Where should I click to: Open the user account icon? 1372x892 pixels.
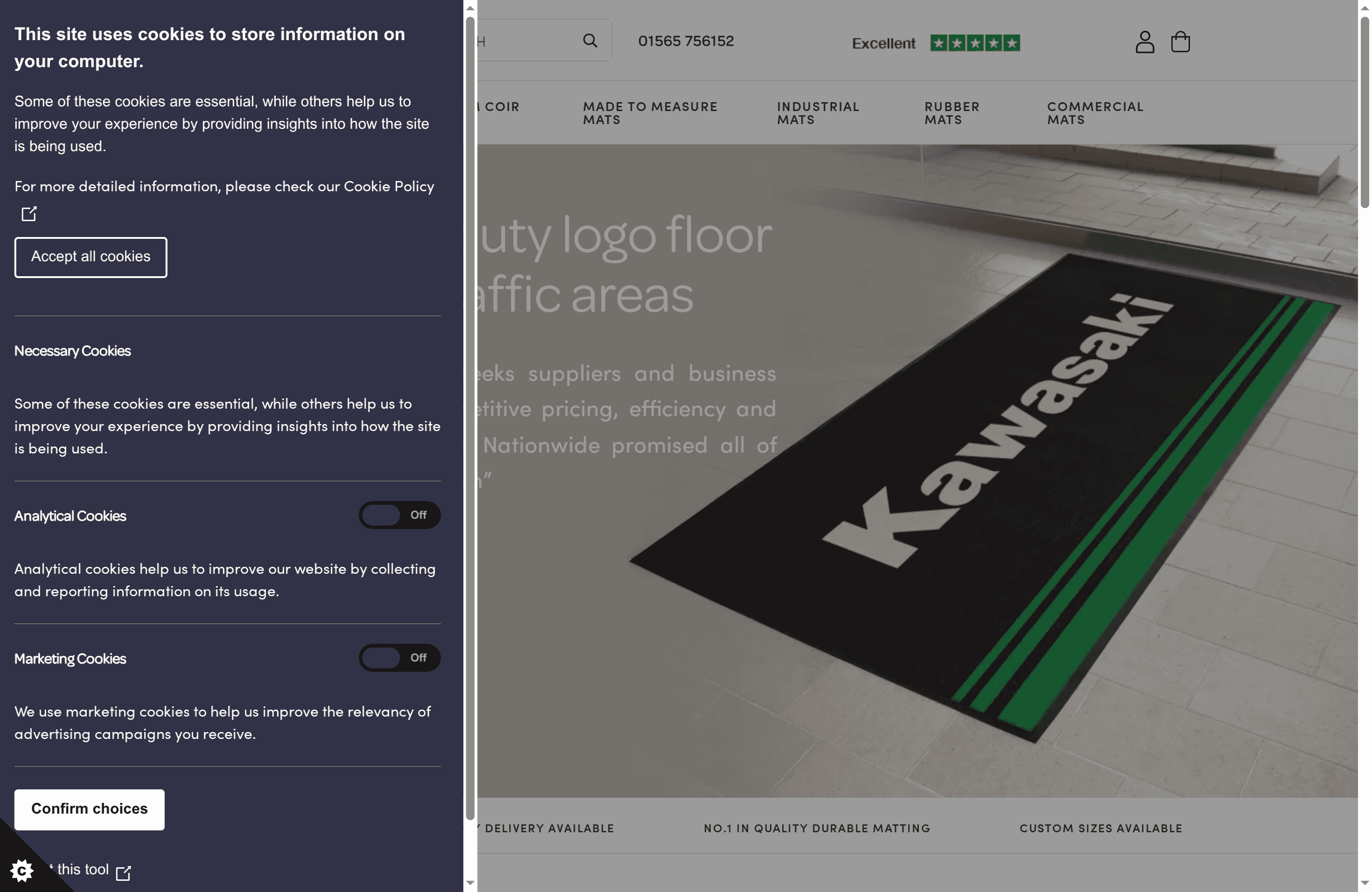[1144, 42]
